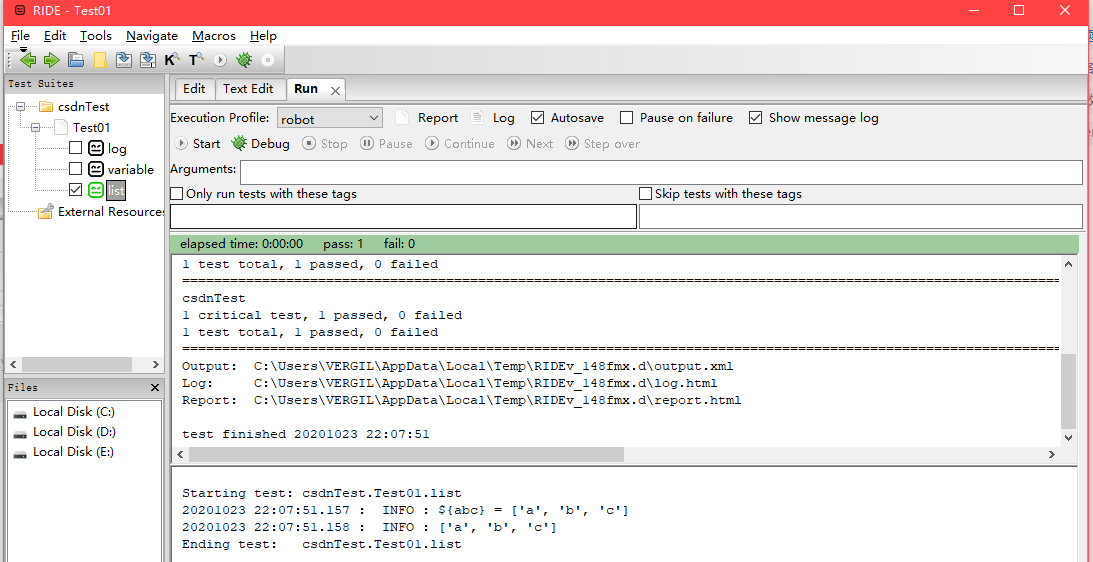The width and height of the screenshot is (1093, 562).
Task: Click the RIDE app icon in title bar
Action: click(22, 10)
